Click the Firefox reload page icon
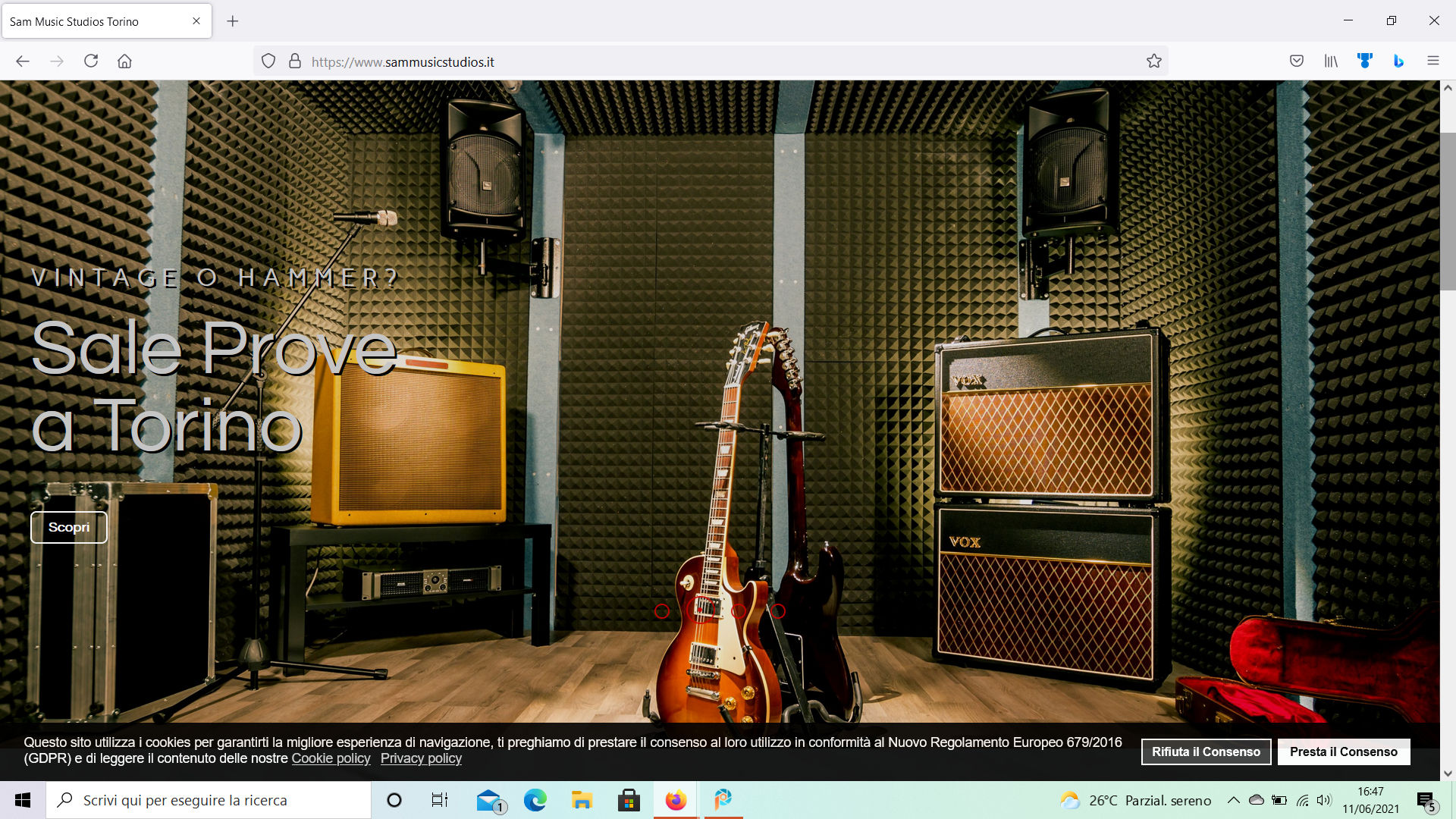The height and width of the screenshot is (819, 1456). coord(91,61)
